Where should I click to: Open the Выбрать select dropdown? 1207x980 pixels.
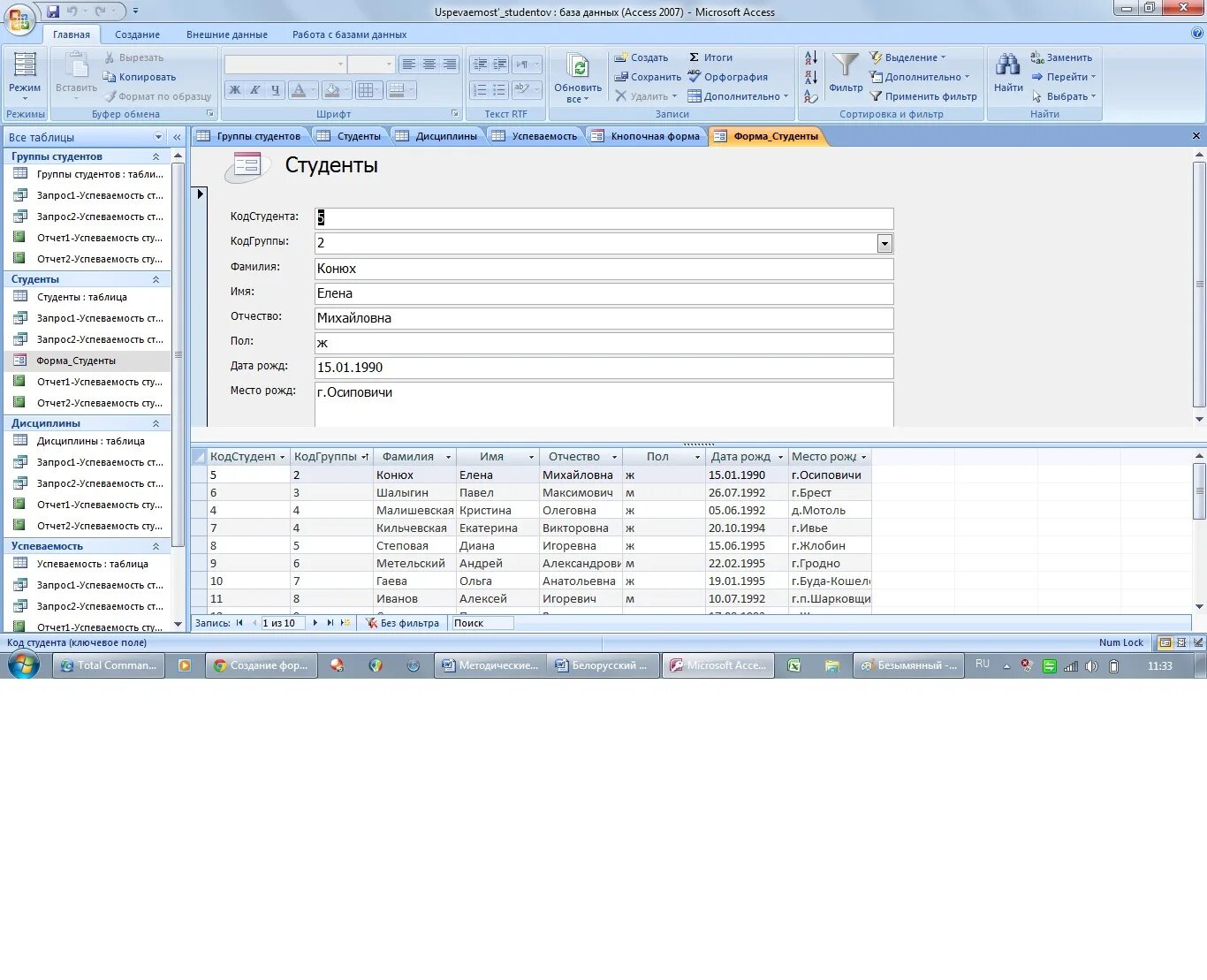[1064, 96]
